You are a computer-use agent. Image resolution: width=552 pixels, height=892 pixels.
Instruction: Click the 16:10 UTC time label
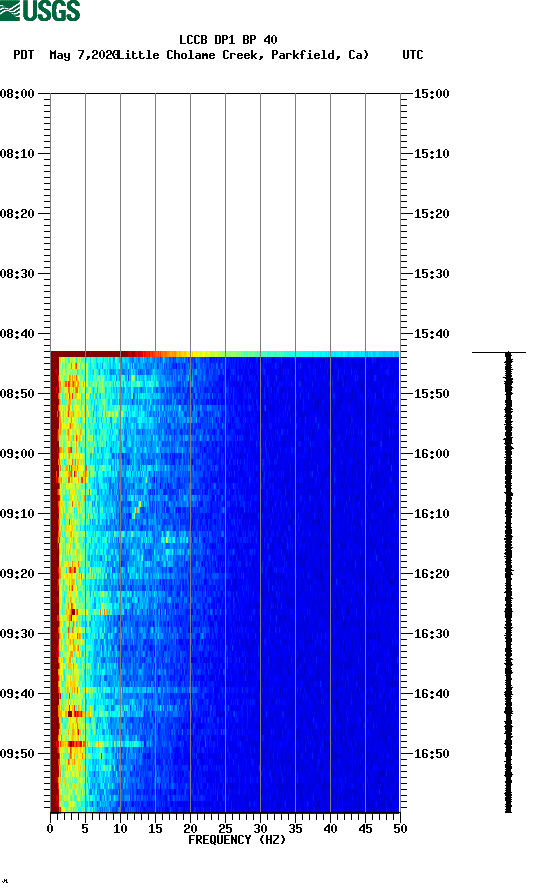coord(431,514)
